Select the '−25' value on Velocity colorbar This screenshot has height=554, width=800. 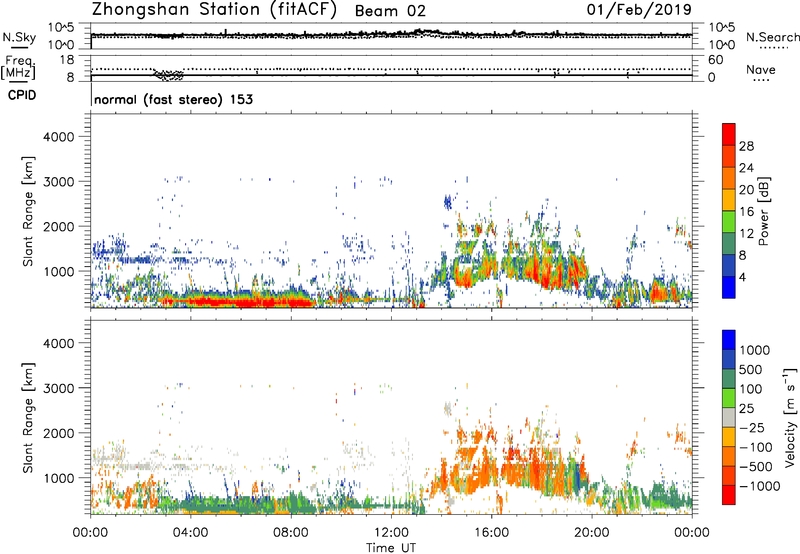[752, 427]
